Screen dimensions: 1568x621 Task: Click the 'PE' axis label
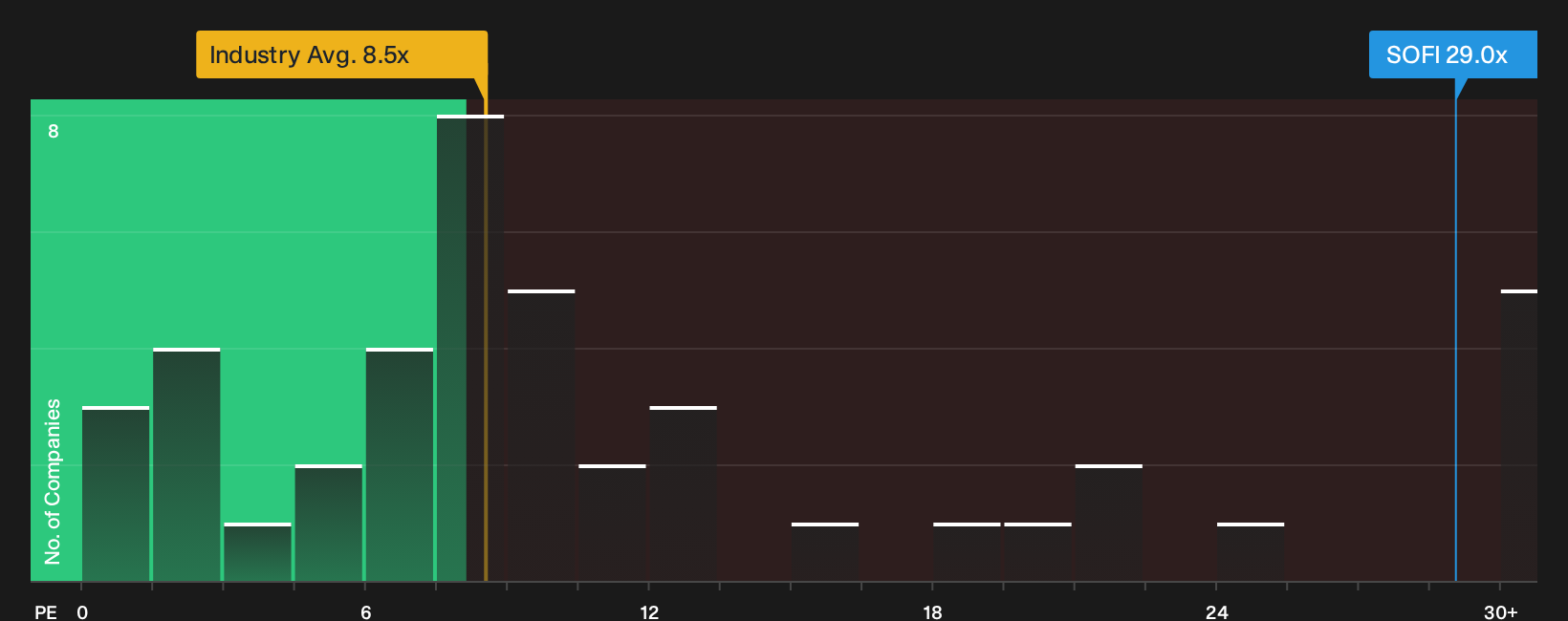46,611
